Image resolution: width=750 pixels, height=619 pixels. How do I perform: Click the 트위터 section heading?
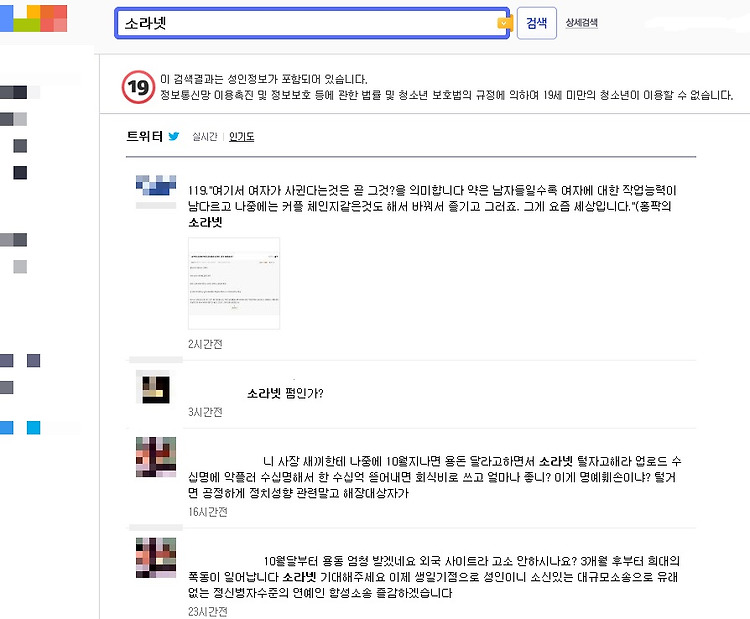point(144,136)
